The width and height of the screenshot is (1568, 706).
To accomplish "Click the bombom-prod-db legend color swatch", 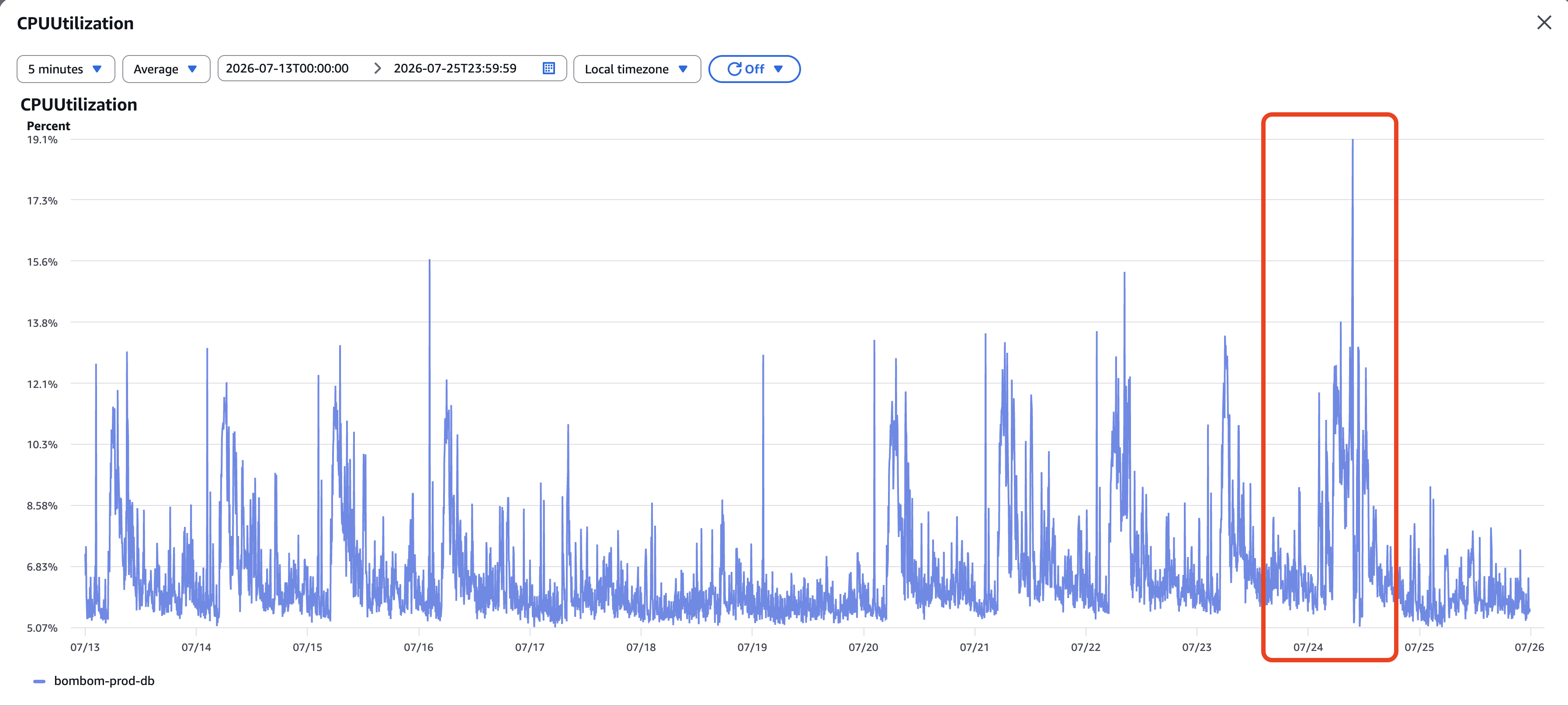I will tap(39, 681).
